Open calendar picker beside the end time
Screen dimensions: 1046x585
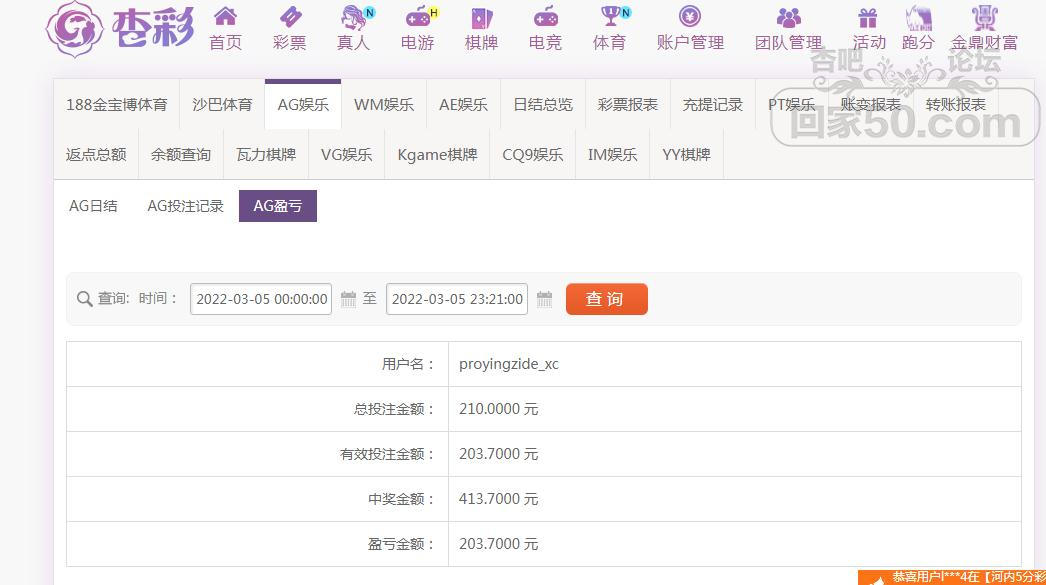click(544, 299)
